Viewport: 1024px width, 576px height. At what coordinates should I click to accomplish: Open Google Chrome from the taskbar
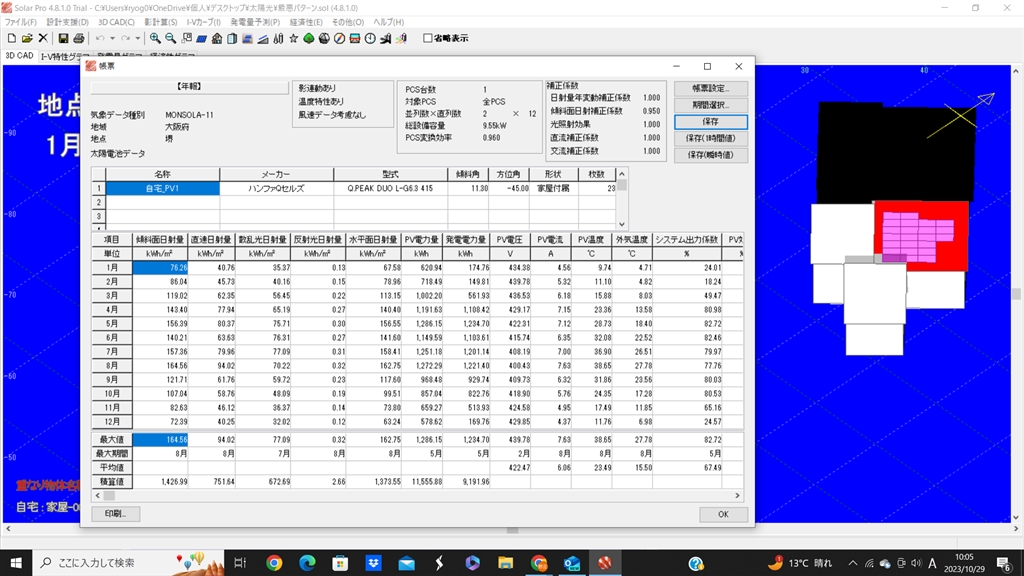pyautogui.click(x=275, y=563)
